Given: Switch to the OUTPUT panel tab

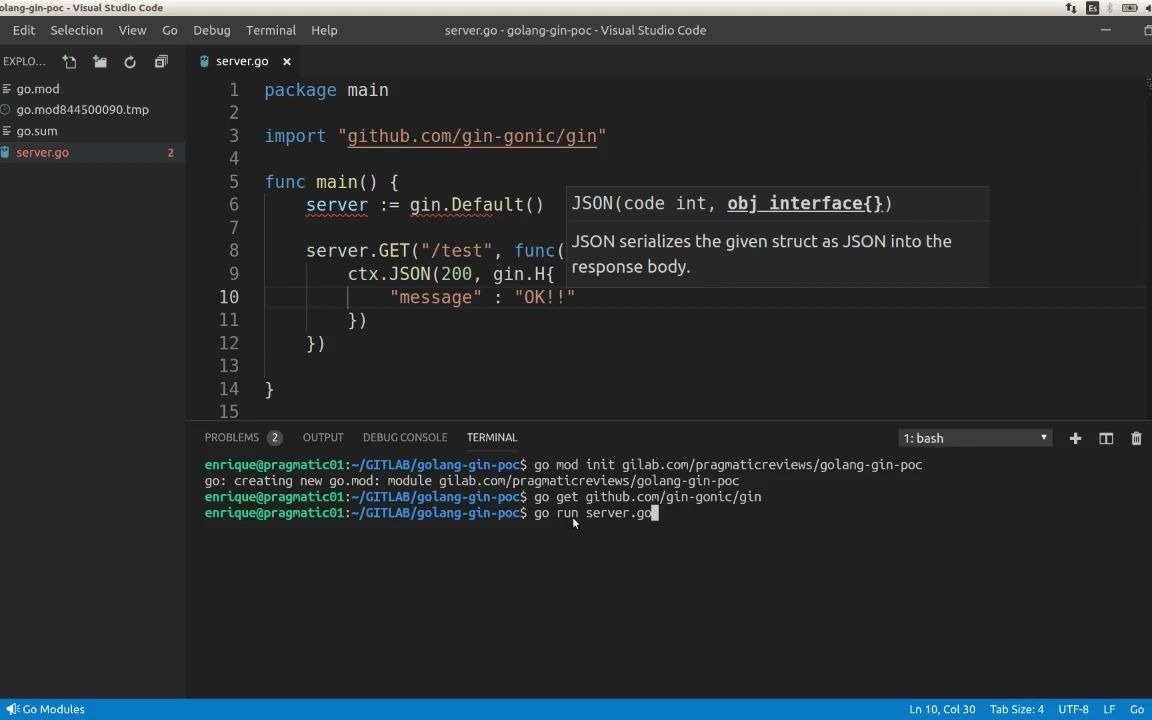Looking at the screenshot, I should (323, 437).
